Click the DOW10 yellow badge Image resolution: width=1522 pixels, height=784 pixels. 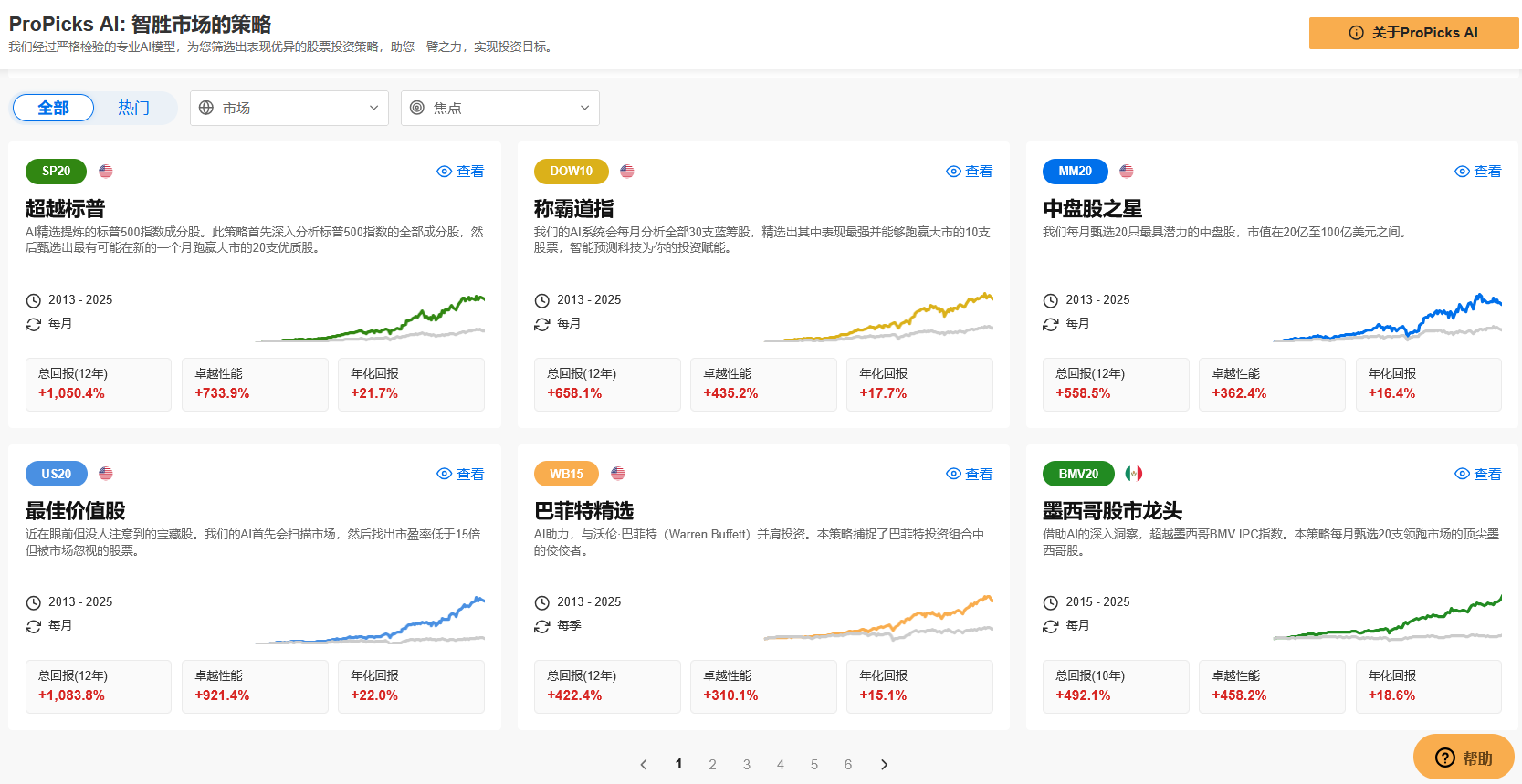(x=572, y=171)
